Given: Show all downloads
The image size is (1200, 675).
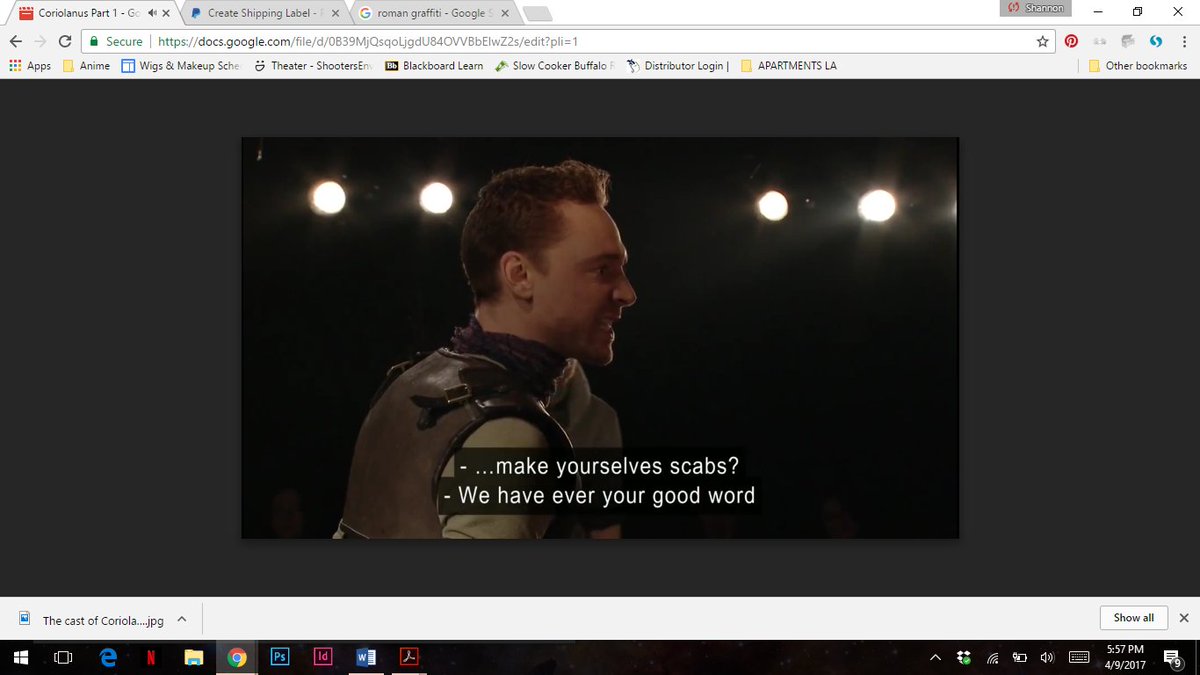Looking at the screenshot, I should [x=1133, y=618].
